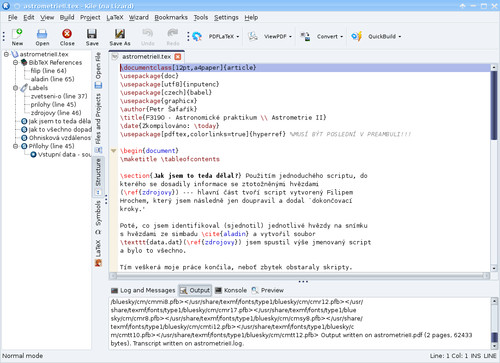Open the Settings menu
Image resolution: width=500 pixels, height=363 pixels.
[x=226, y=17]
